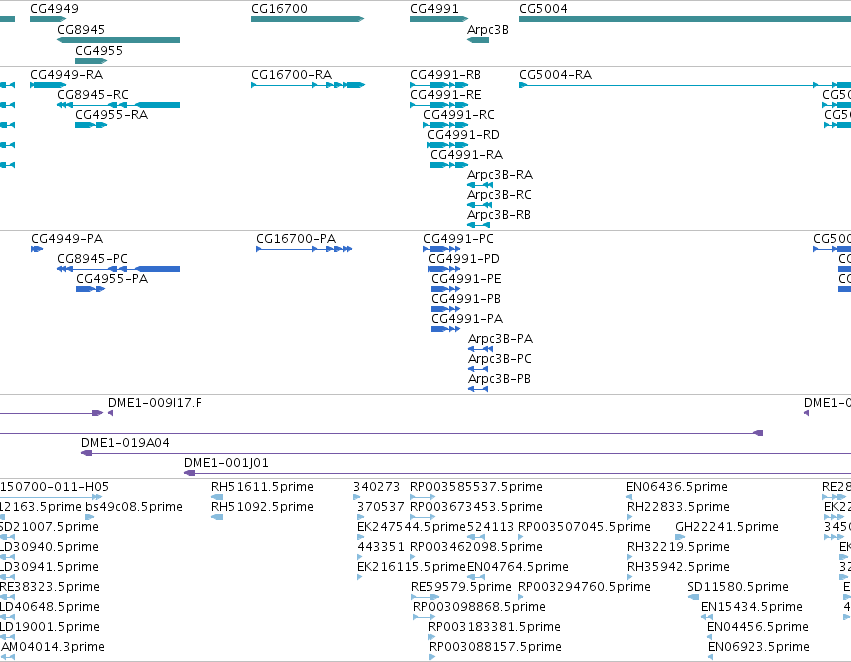Select EST SD11580.5prime
Screen dimensions: 851x662
coord(738,587)
